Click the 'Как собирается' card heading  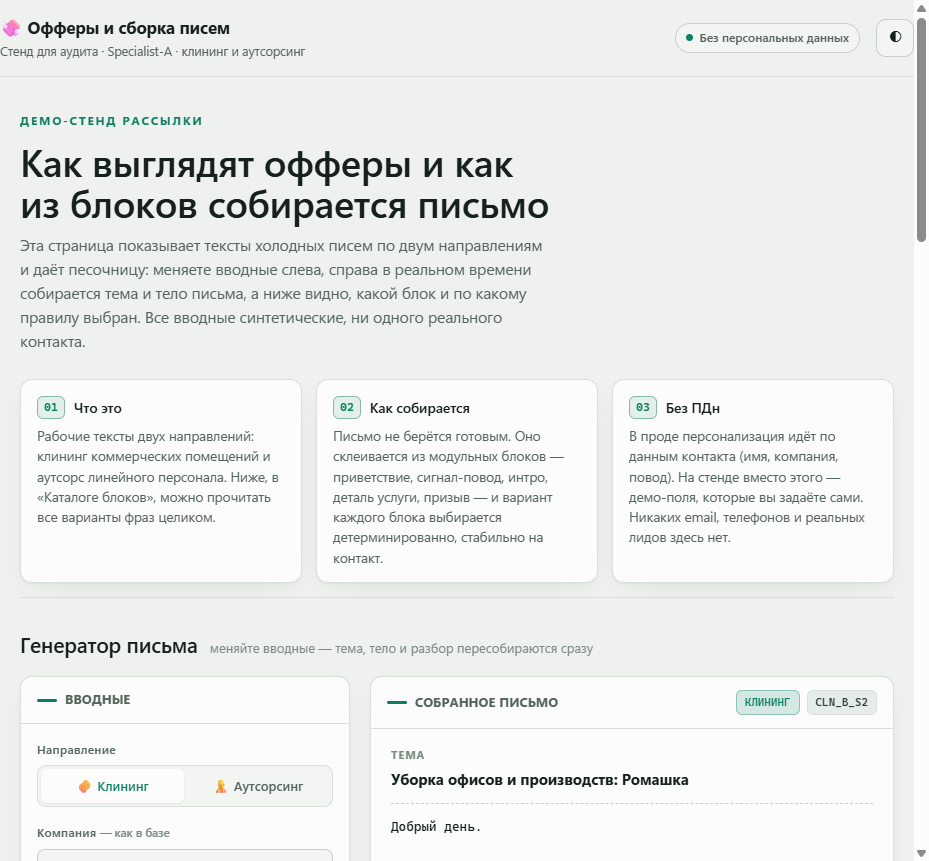[419, 408]
